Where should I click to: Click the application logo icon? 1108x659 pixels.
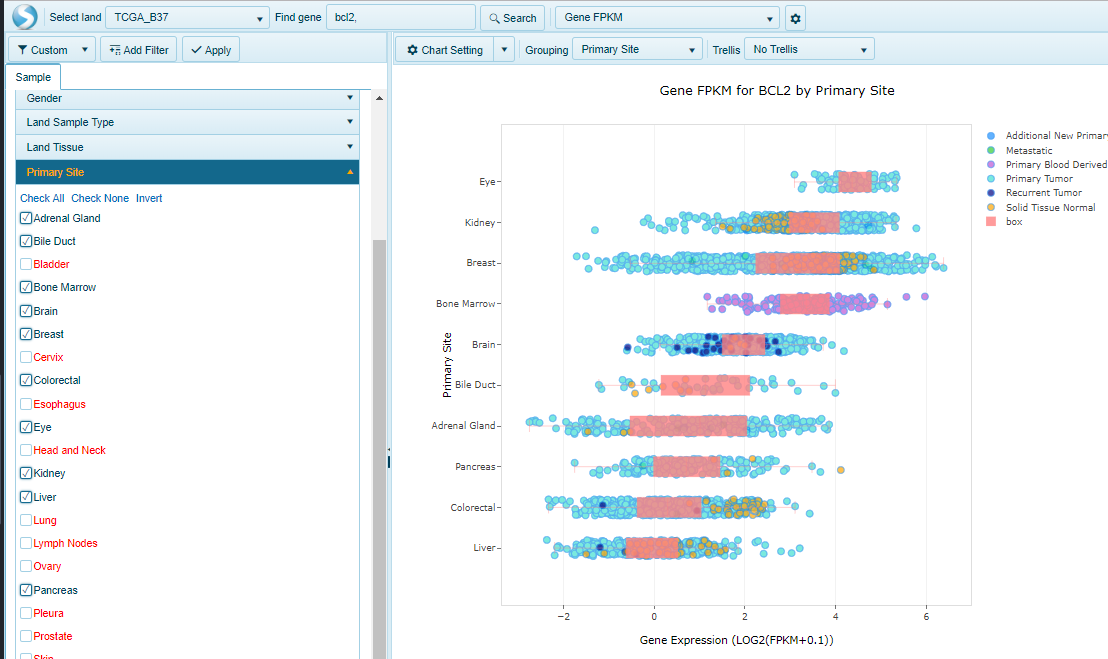[x=23, y=17]
